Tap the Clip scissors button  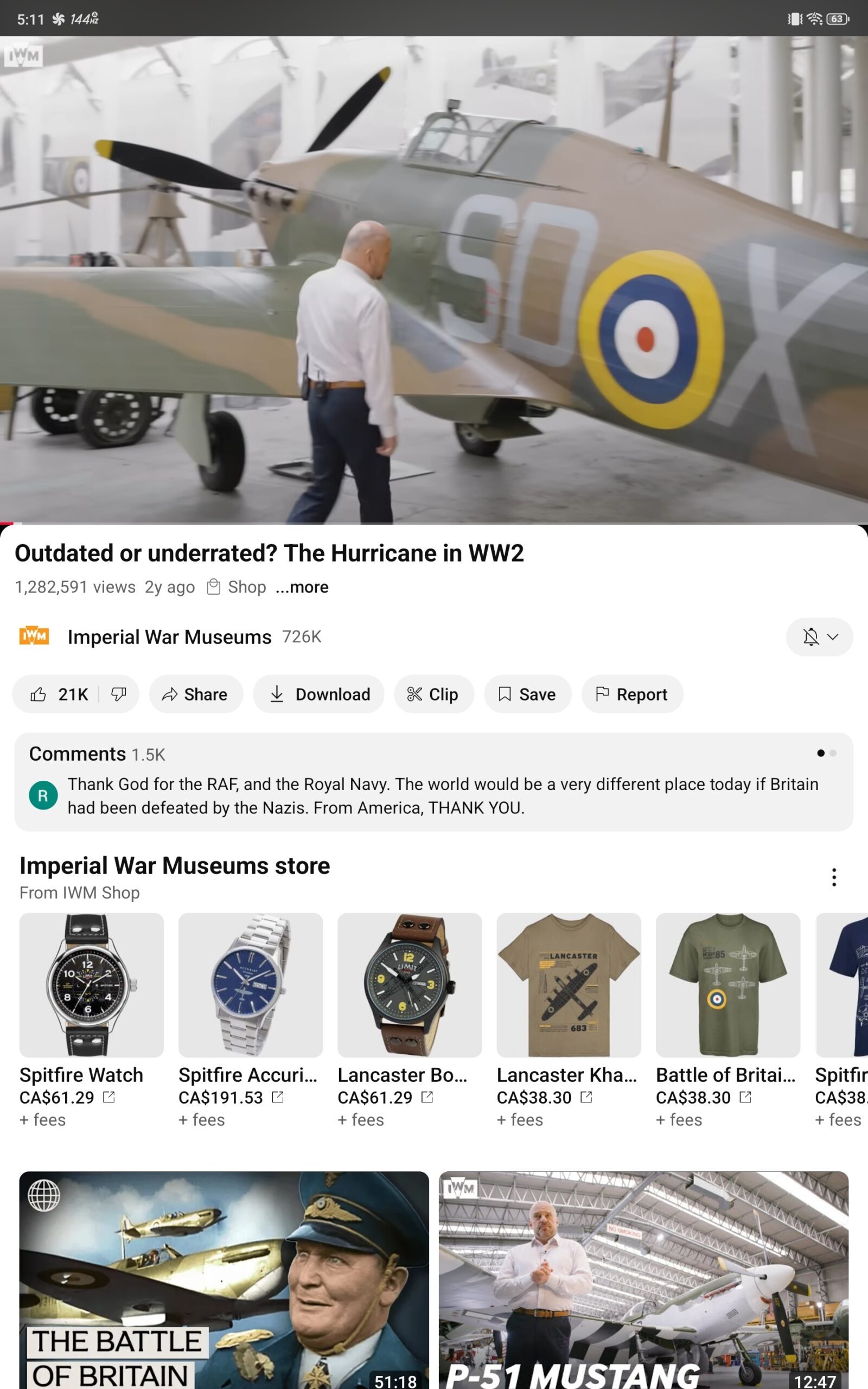click(433, 694)
